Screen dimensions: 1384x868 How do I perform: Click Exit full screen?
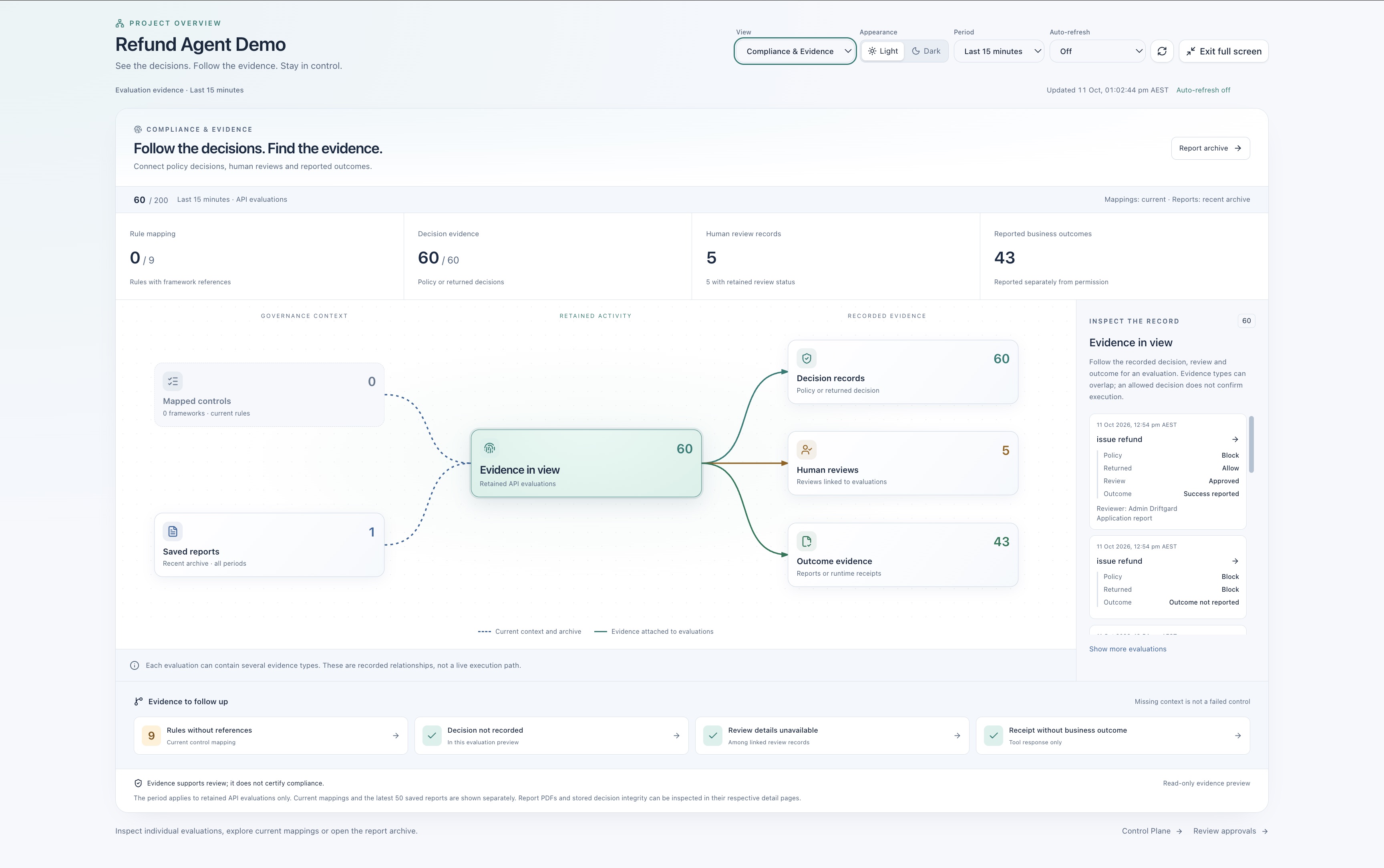(1223, 51)
